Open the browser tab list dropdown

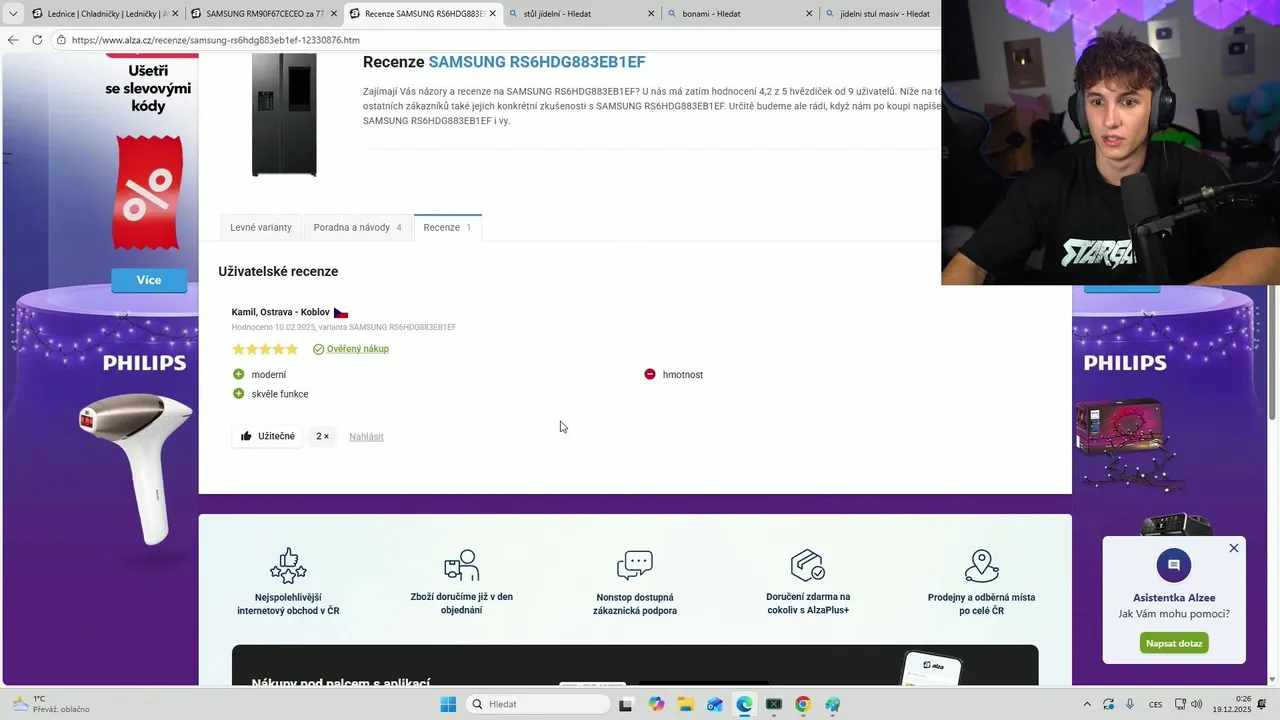click(x=12, y=14)
